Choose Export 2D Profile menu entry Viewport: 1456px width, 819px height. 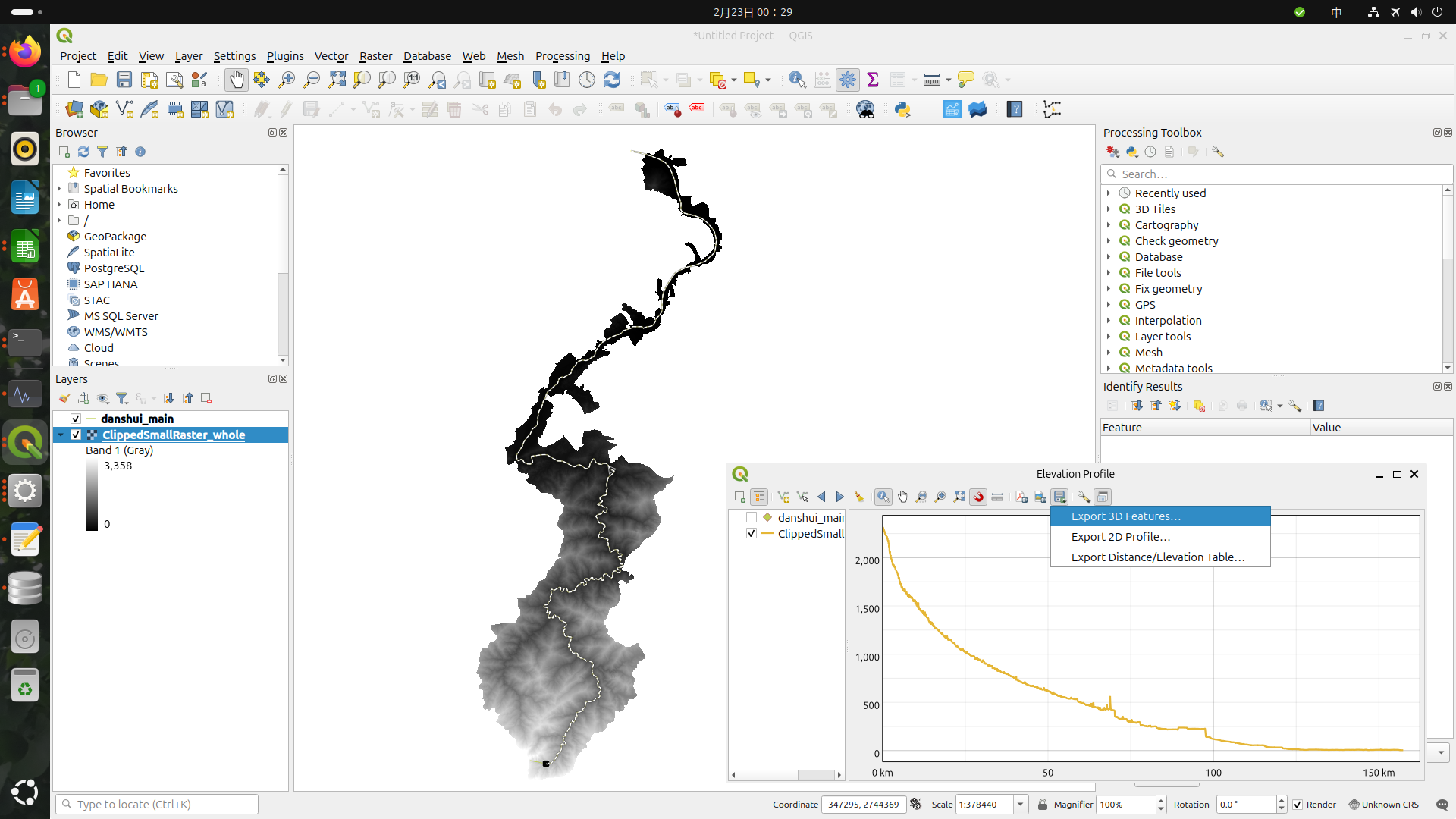click(1120, 537)
